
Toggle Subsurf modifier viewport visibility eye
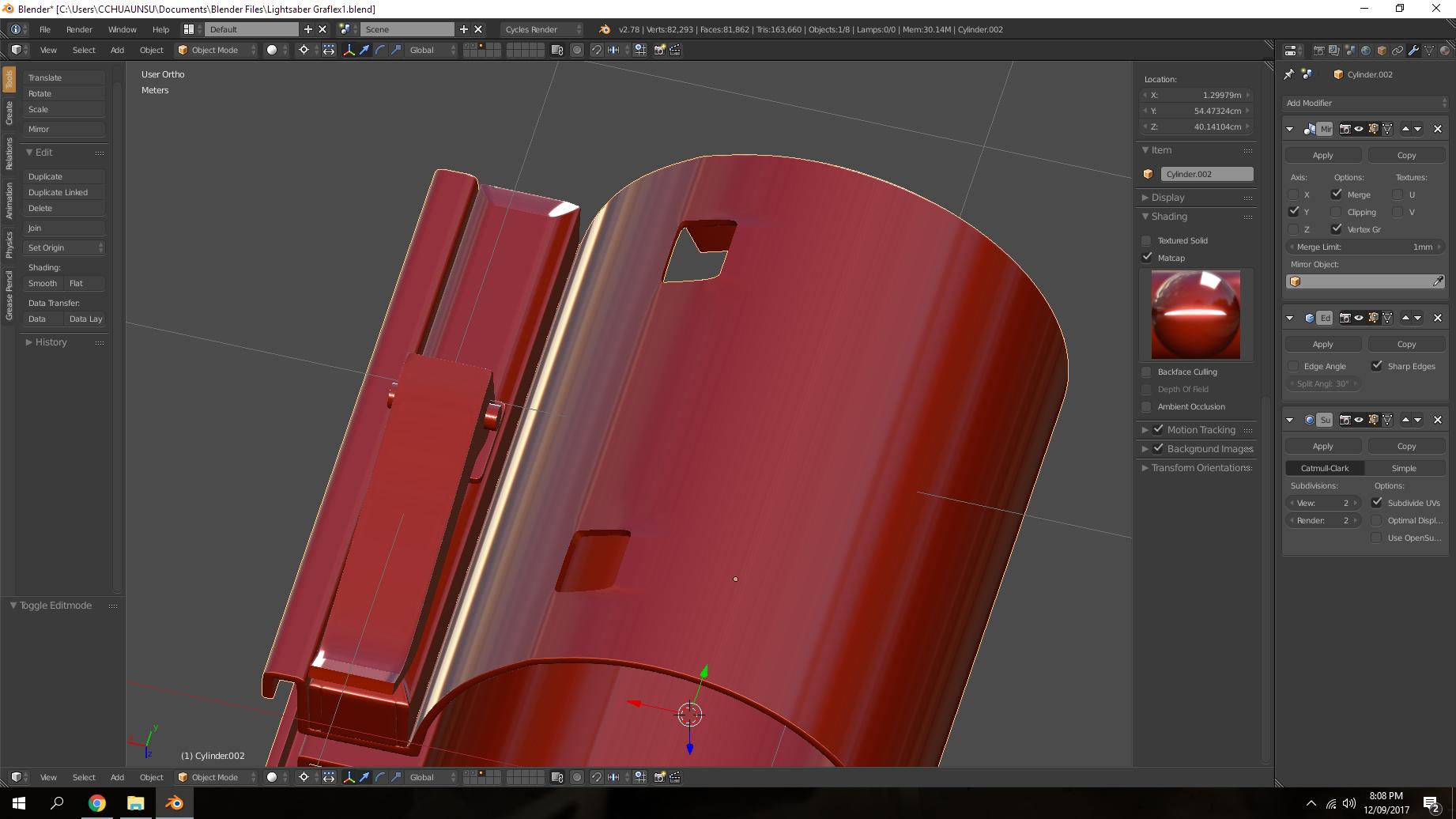click(1359, 420)
